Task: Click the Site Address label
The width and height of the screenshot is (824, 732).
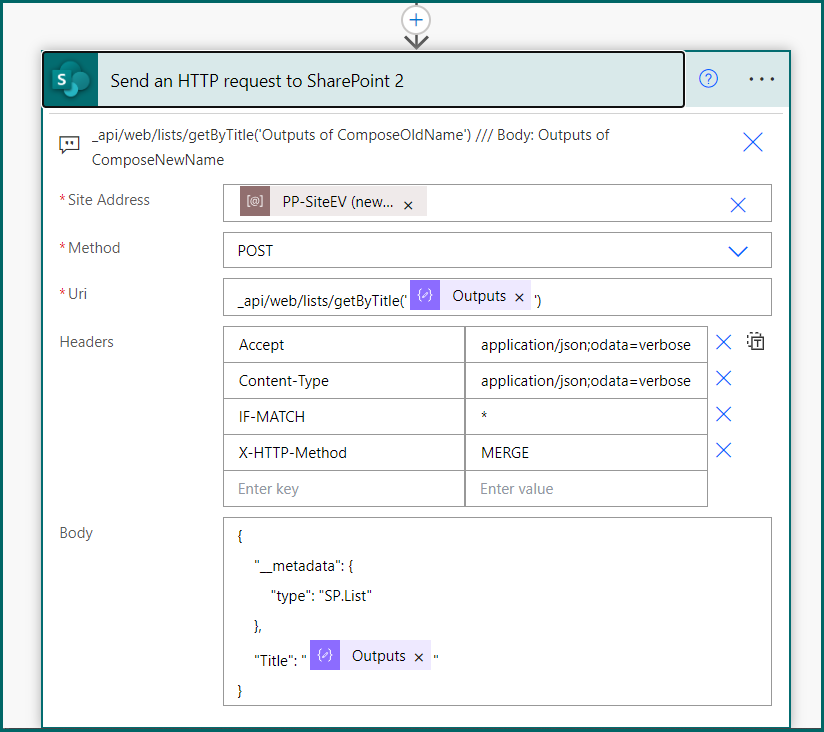Action: (109, 200)
